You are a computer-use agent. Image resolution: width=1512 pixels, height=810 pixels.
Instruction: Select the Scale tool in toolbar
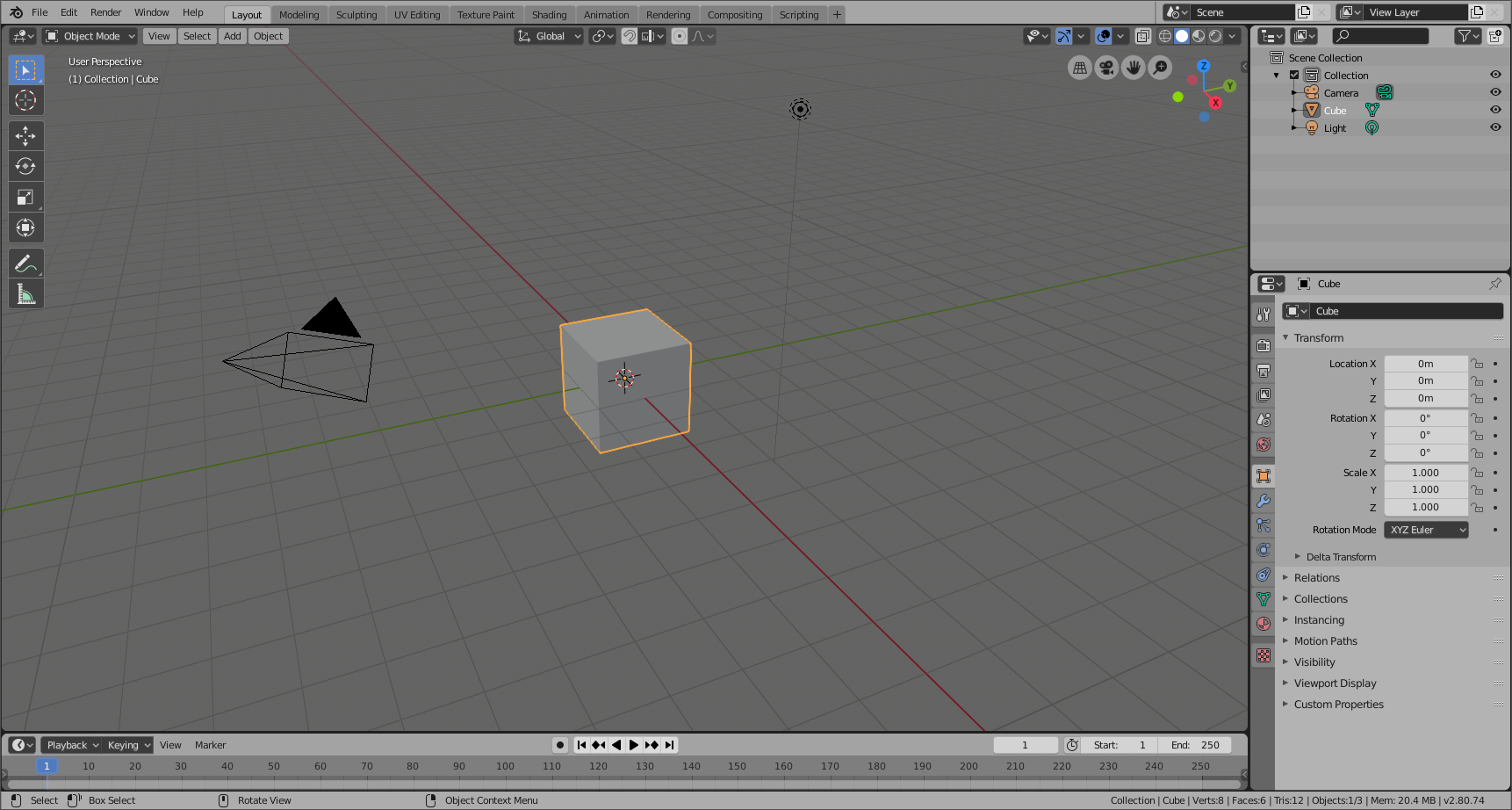pos(25,197)
